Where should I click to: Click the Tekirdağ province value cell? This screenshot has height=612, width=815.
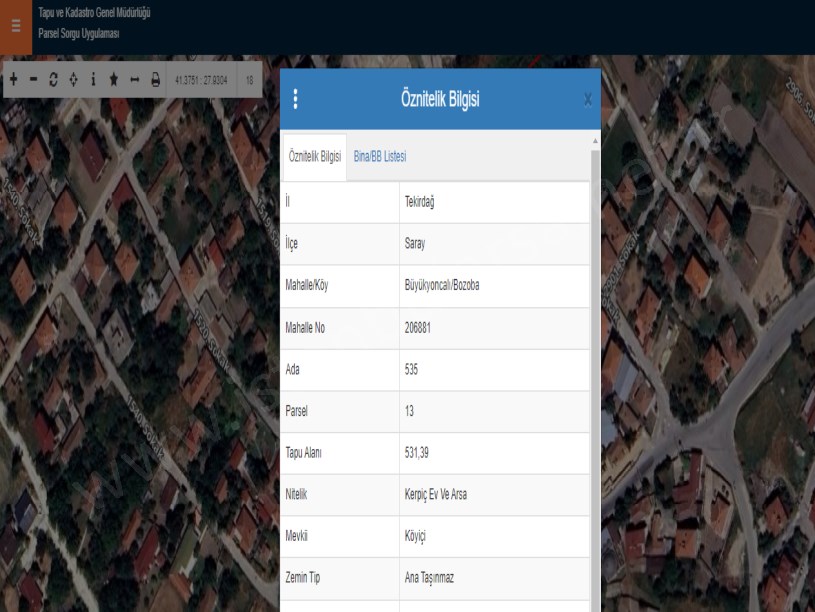coord(494,202)
